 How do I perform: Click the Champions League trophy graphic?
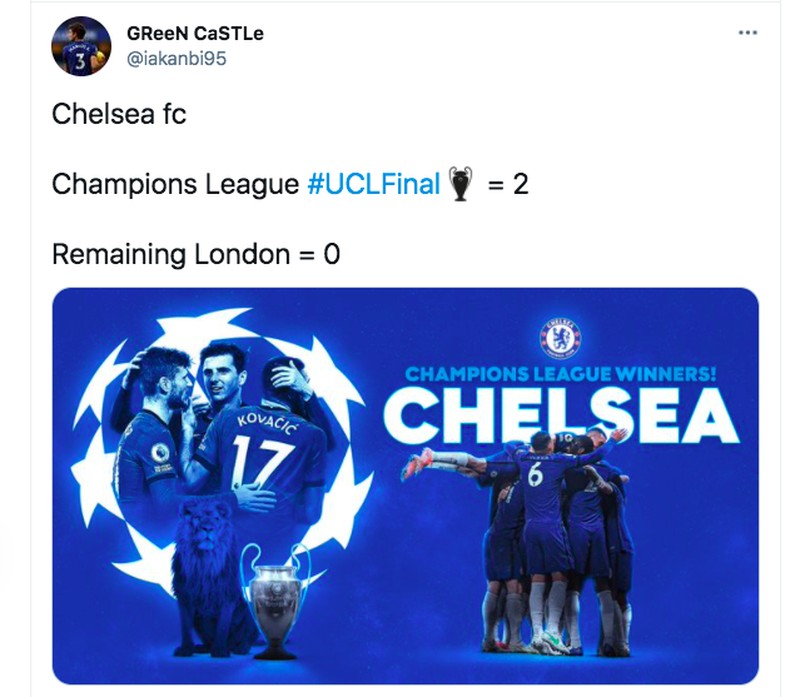277,589
